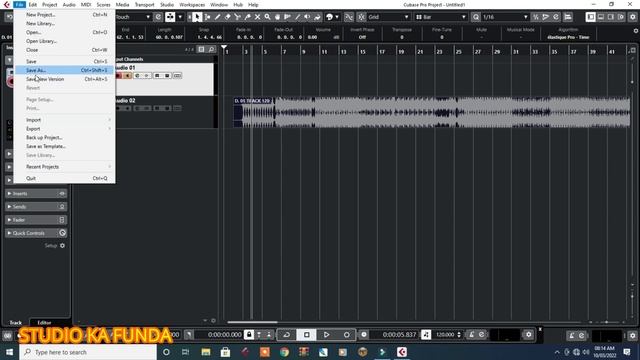640x360 pixels.
Task: Click the 120.000 tempo field
Action: pyautogui.click(x=445, y=335)
